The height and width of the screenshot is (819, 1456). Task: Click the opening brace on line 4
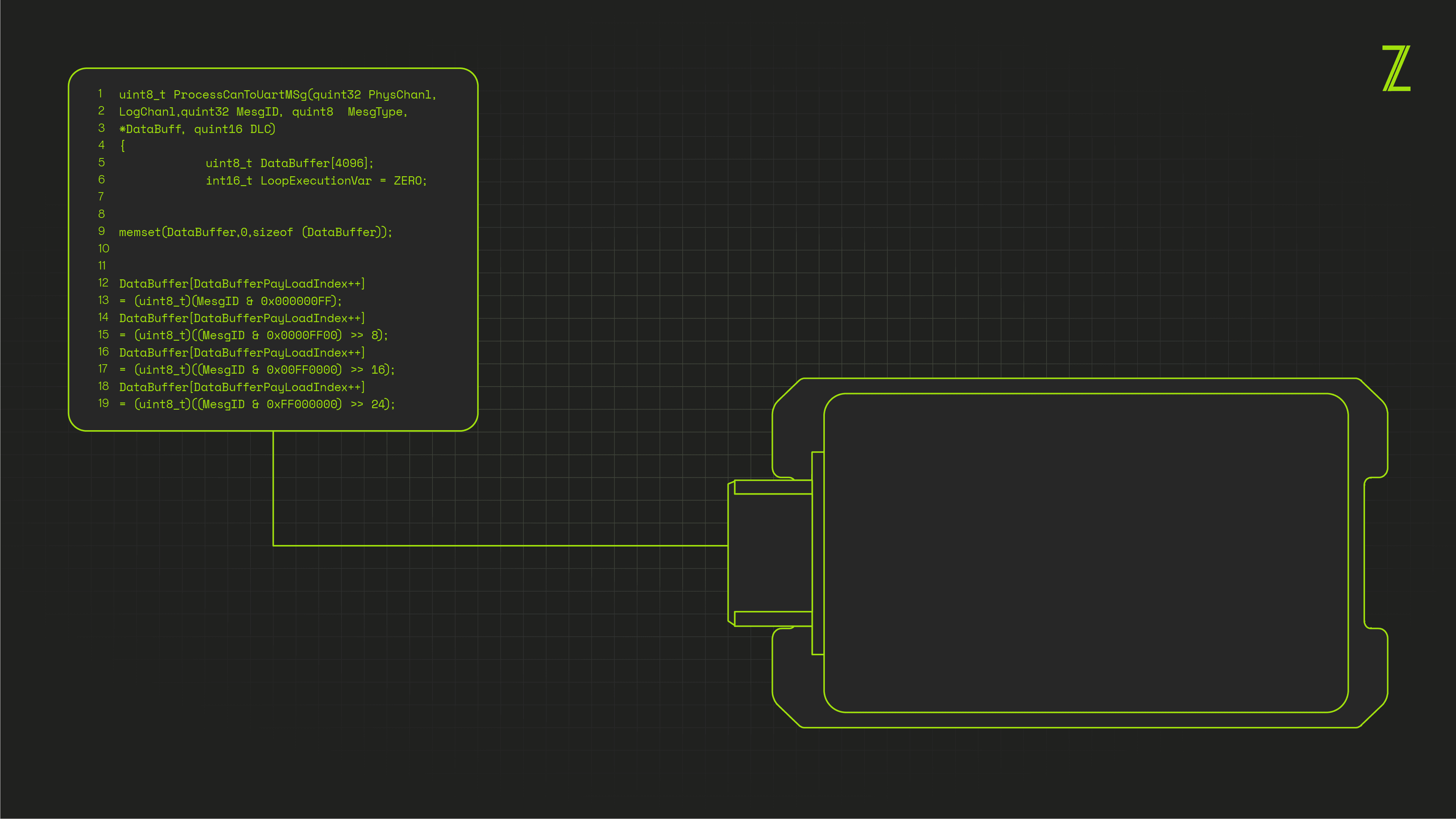point(123,146)
